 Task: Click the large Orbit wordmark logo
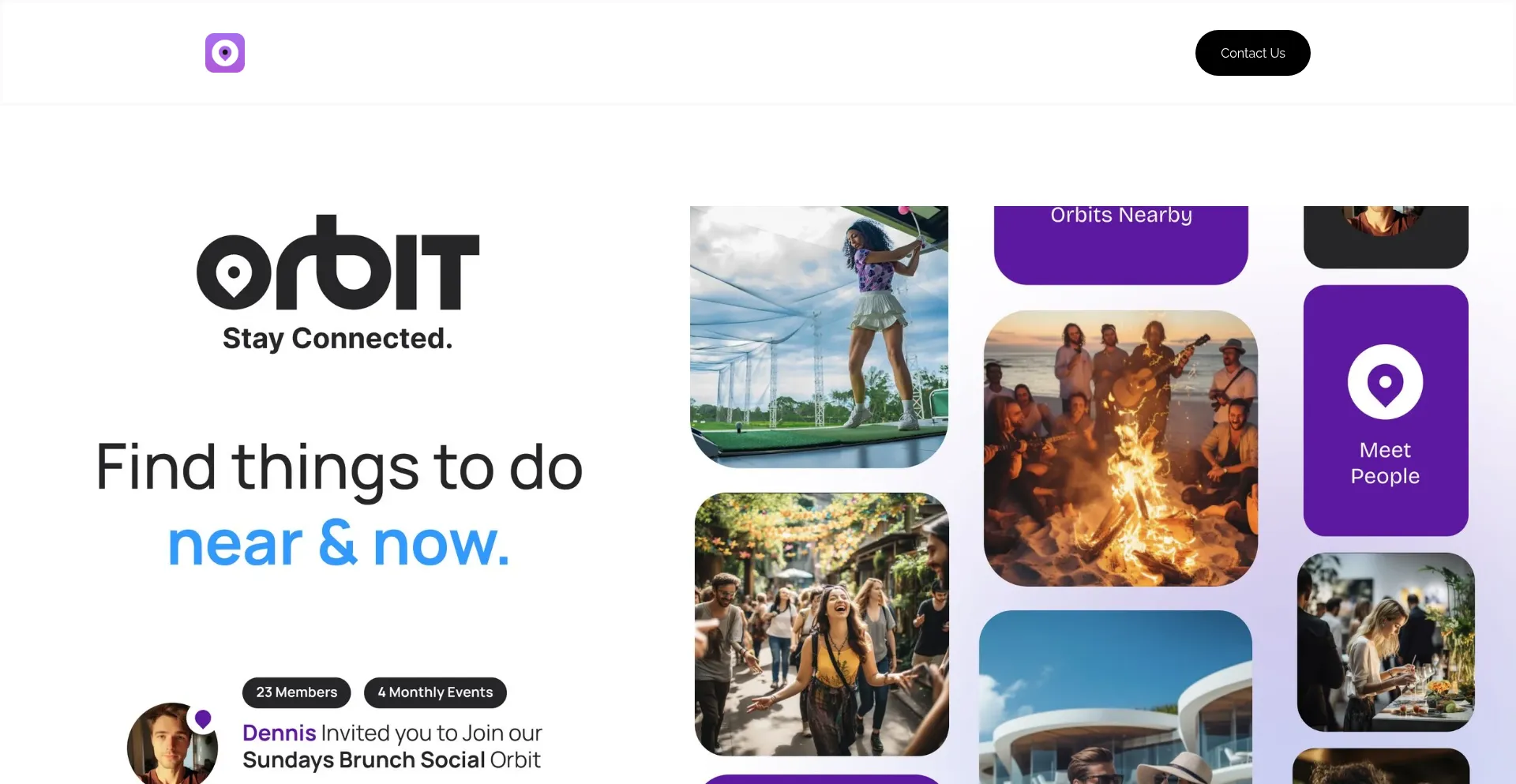coord(338,263)
